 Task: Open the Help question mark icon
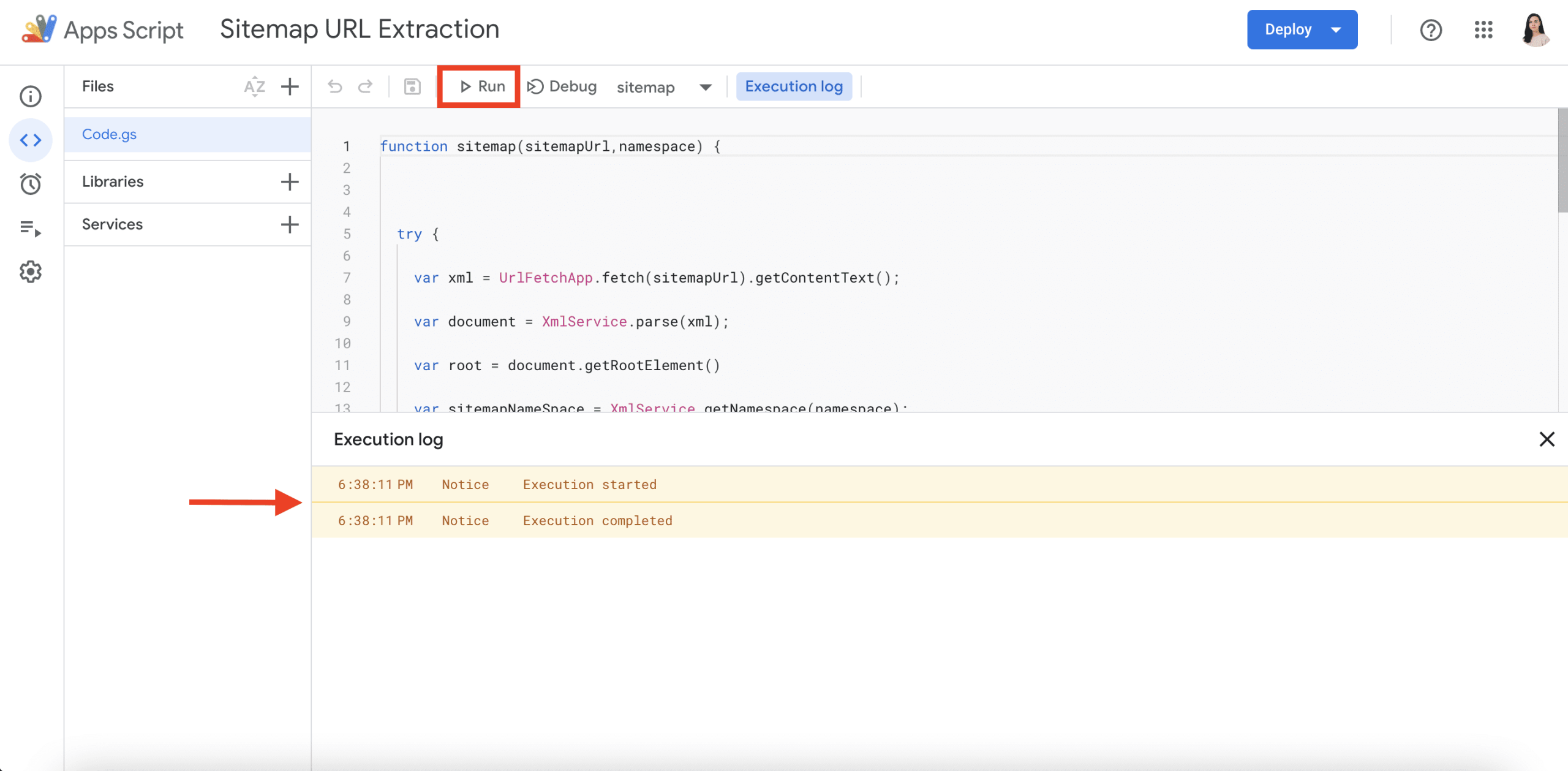[x=1431, y=29]
